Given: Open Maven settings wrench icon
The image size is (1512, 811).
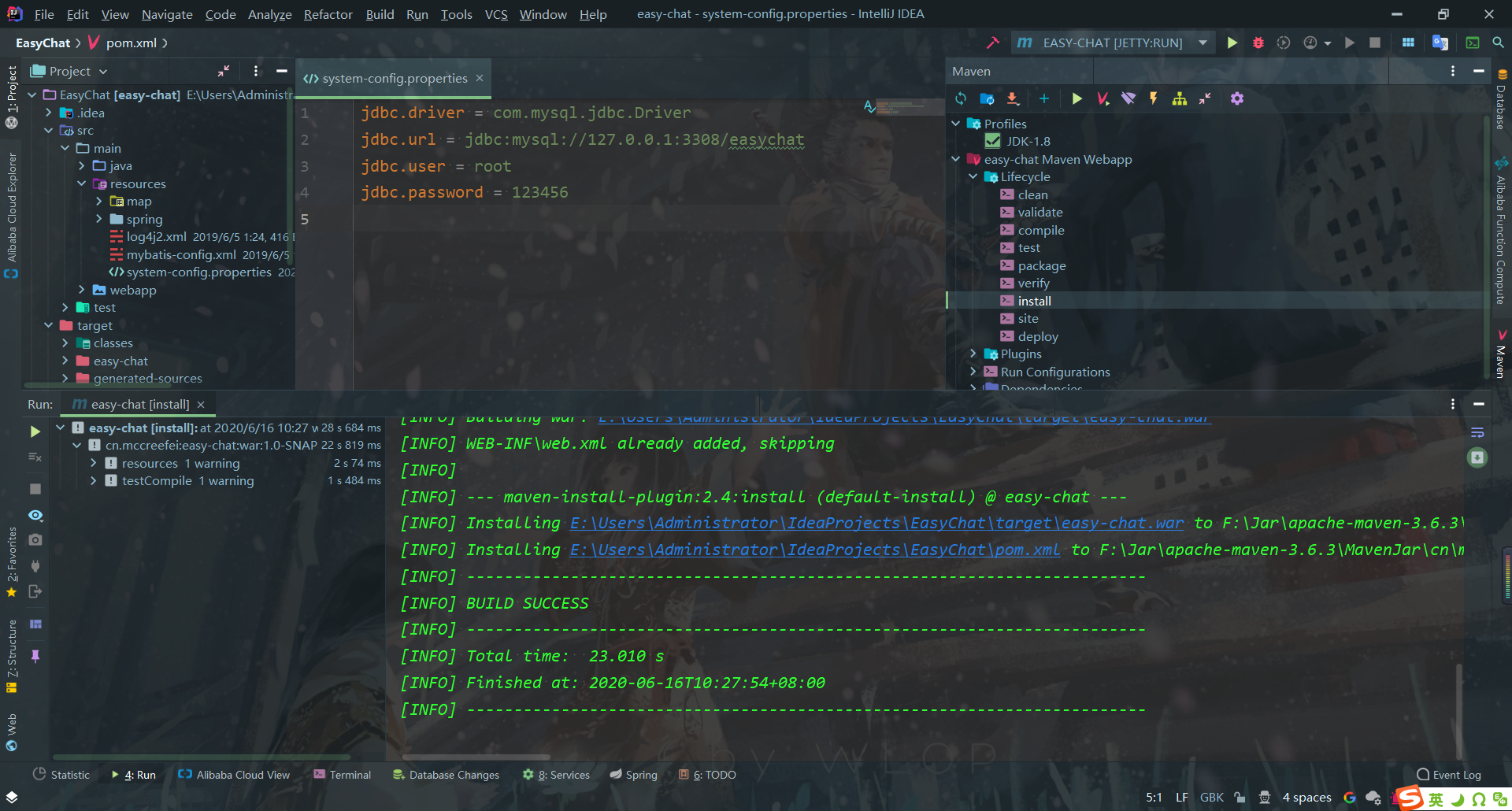Looking at the screenshot, I should (x=1237, y=98).
